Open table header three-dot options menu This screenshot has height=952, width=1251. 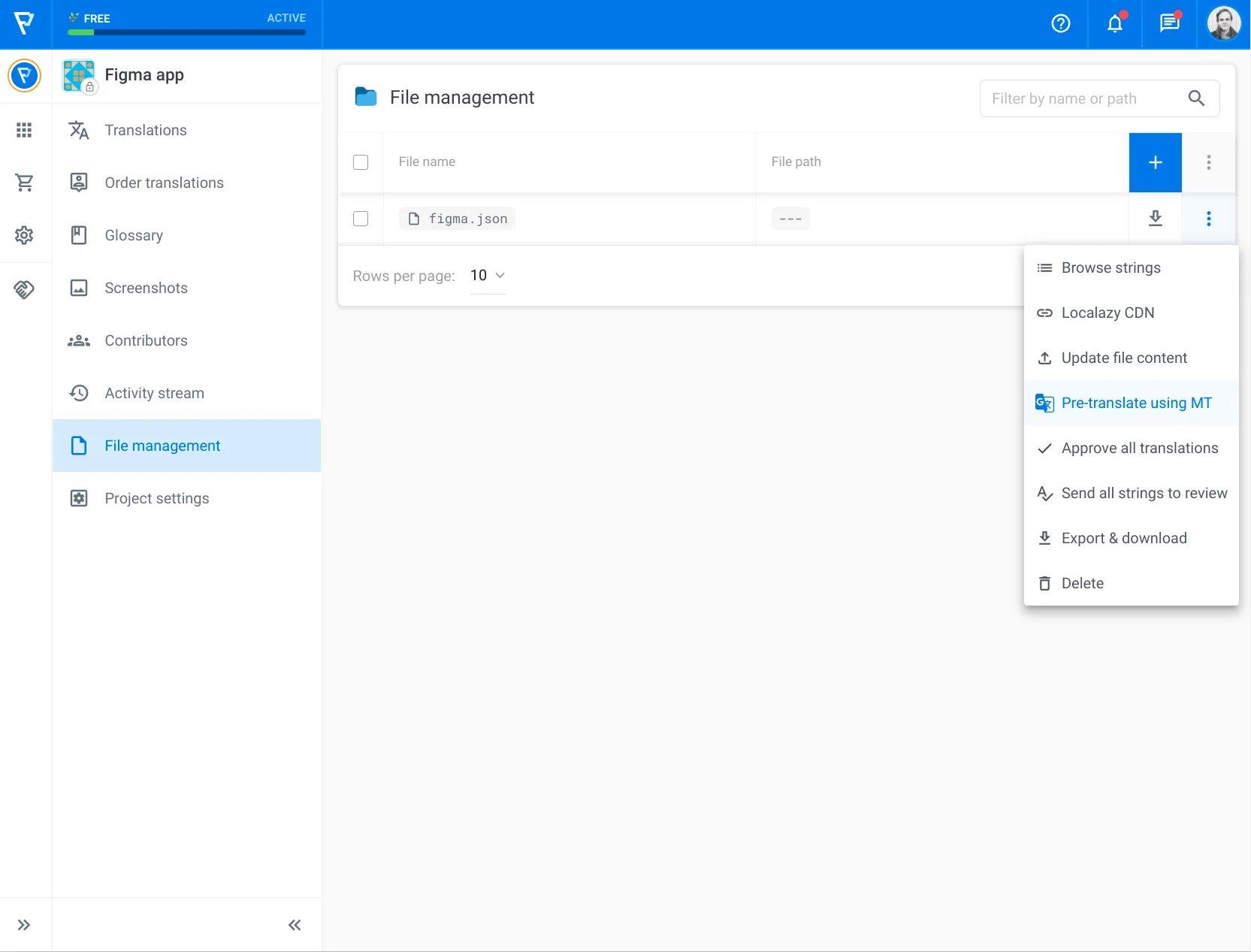tap(1208, 162)
